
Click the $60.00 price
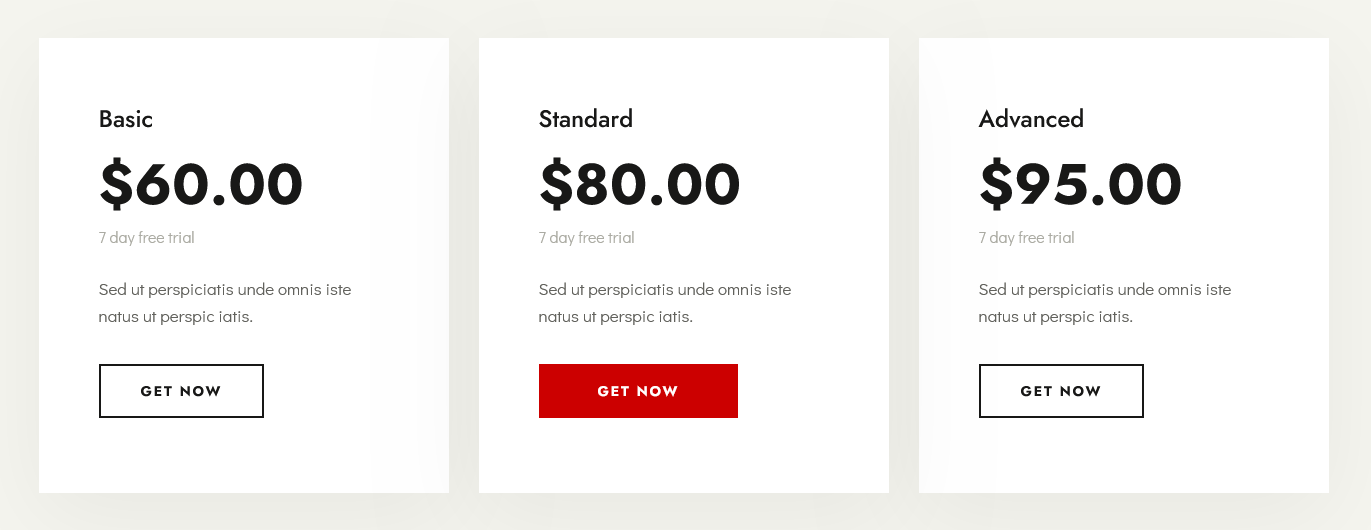[x=201, y=184]
